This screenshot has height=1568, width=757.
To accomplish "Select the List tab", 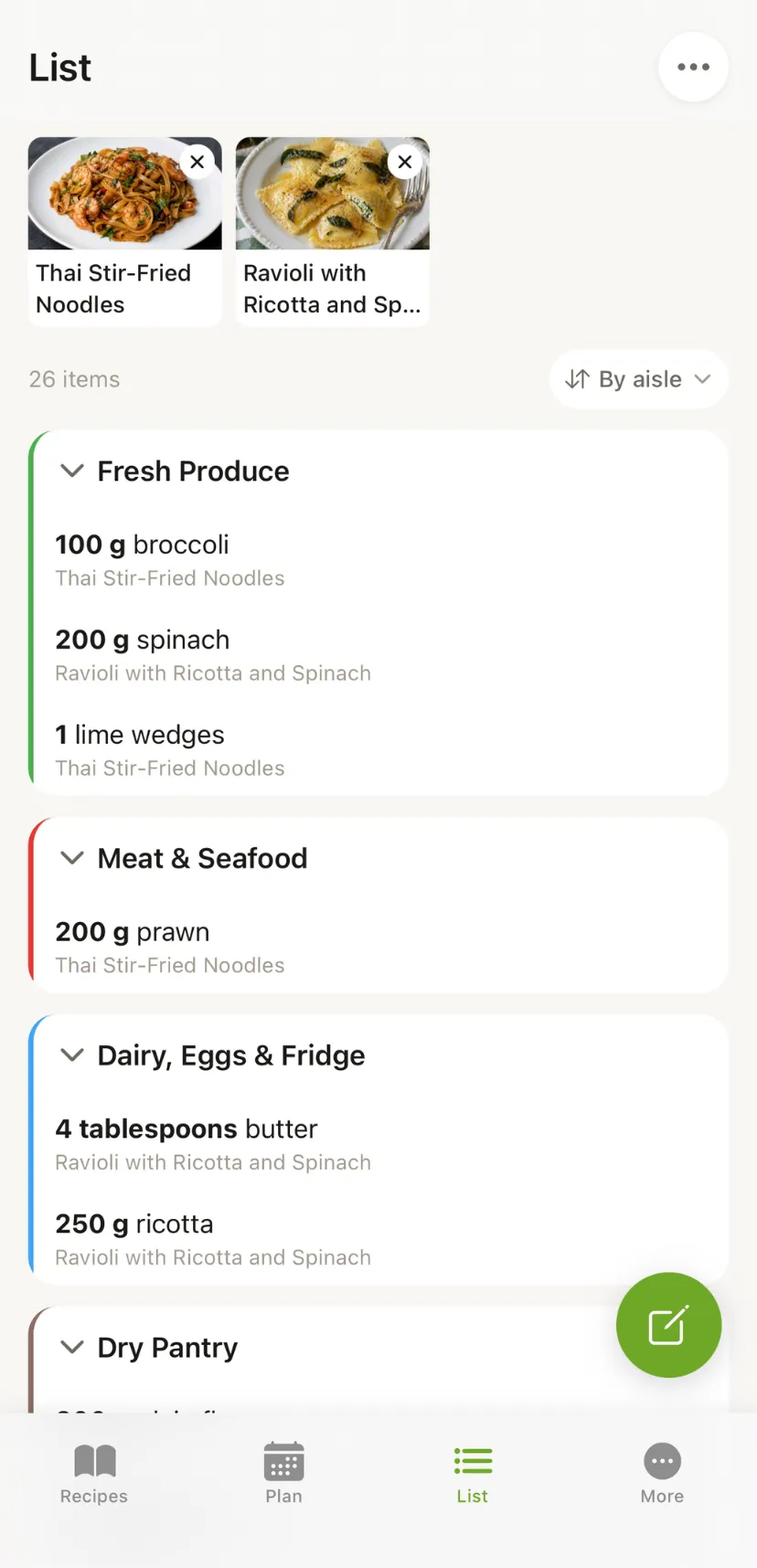I will click(x=473, y=1473).
